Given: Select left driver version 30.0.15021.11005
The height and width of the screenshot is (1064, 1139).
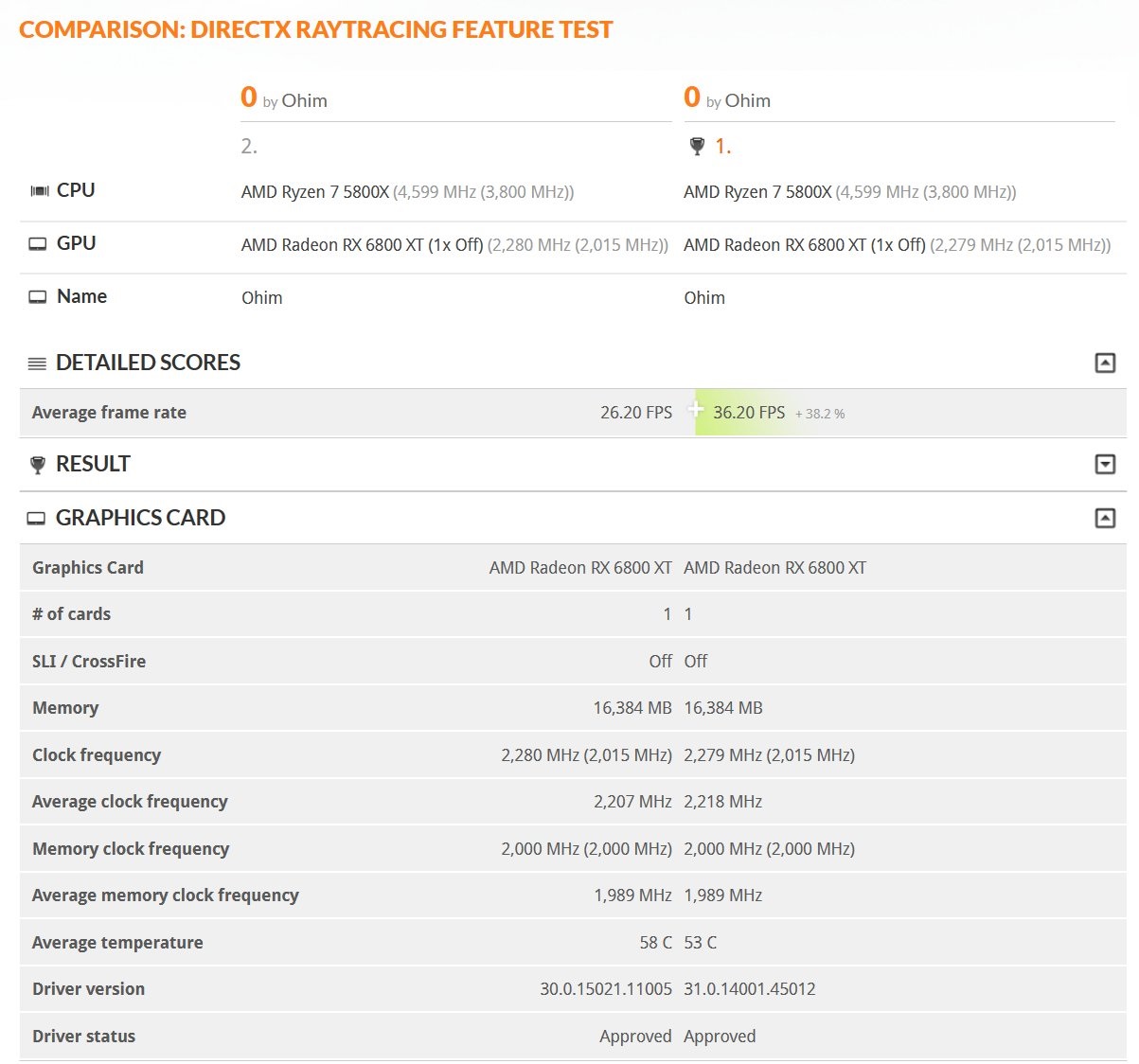Looking at the screenshot, I should pyautogui.click(x=606, y=989).
